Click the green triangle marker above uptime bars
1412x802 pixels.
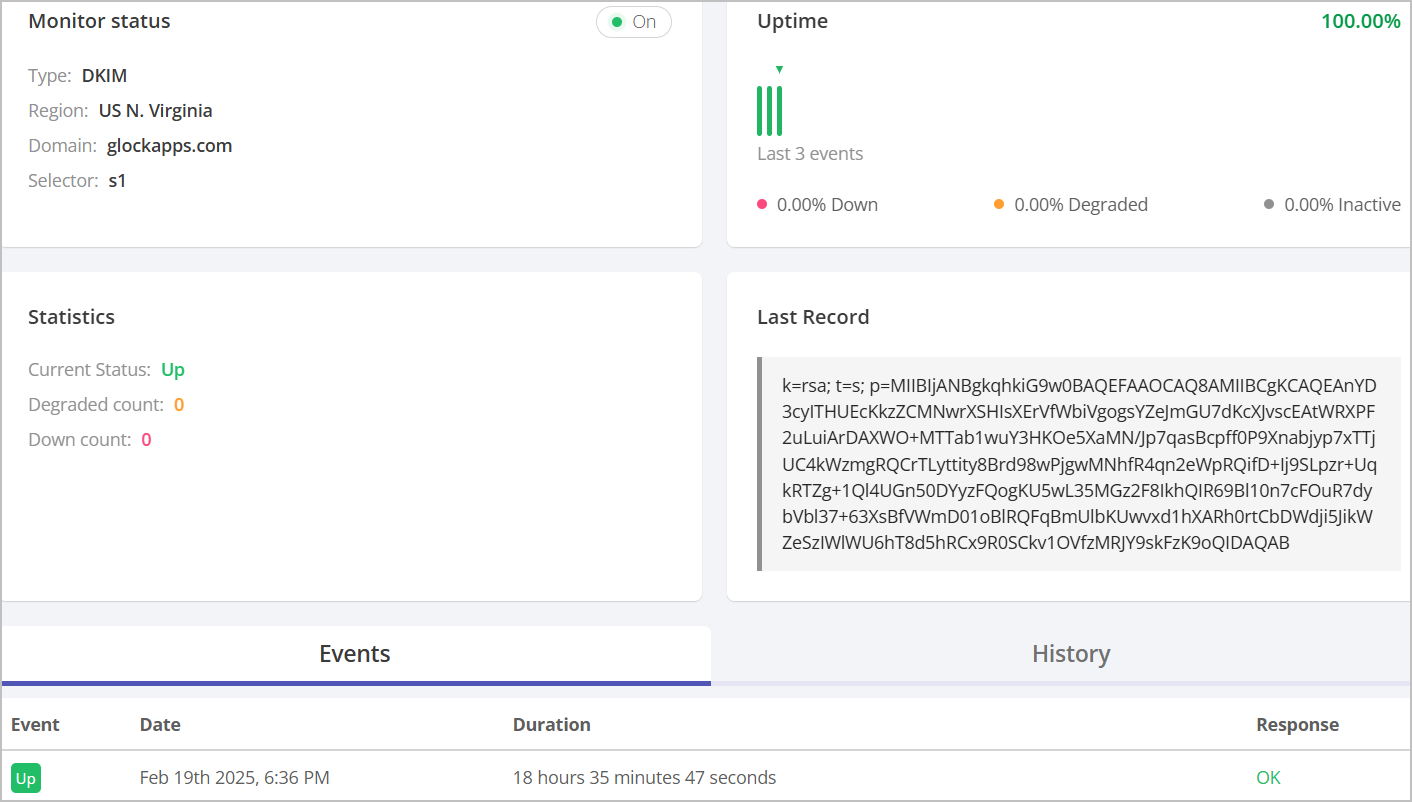(779, 69)
